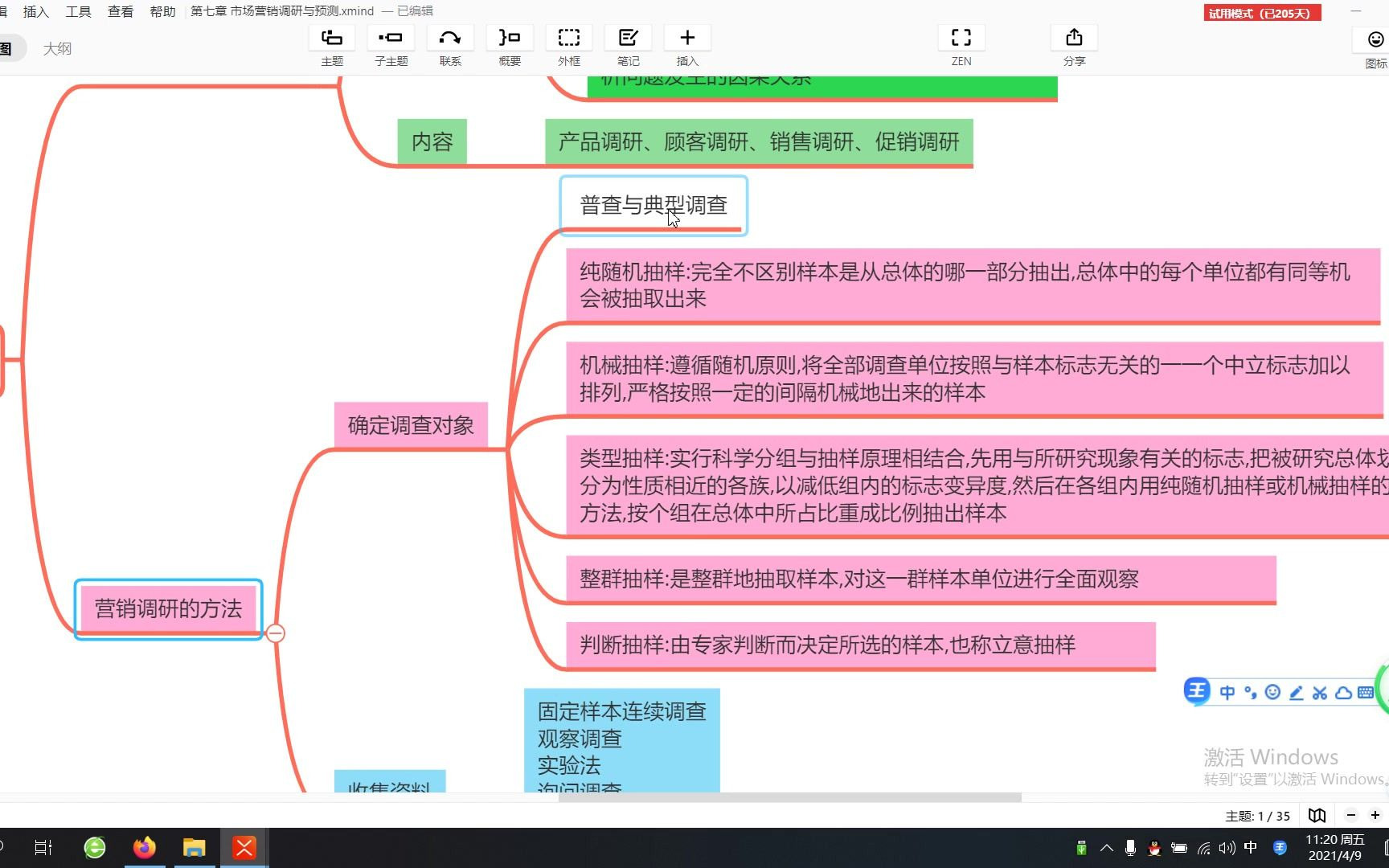
Task: Open the 笔记 notes tool
Action: [628, 47]
